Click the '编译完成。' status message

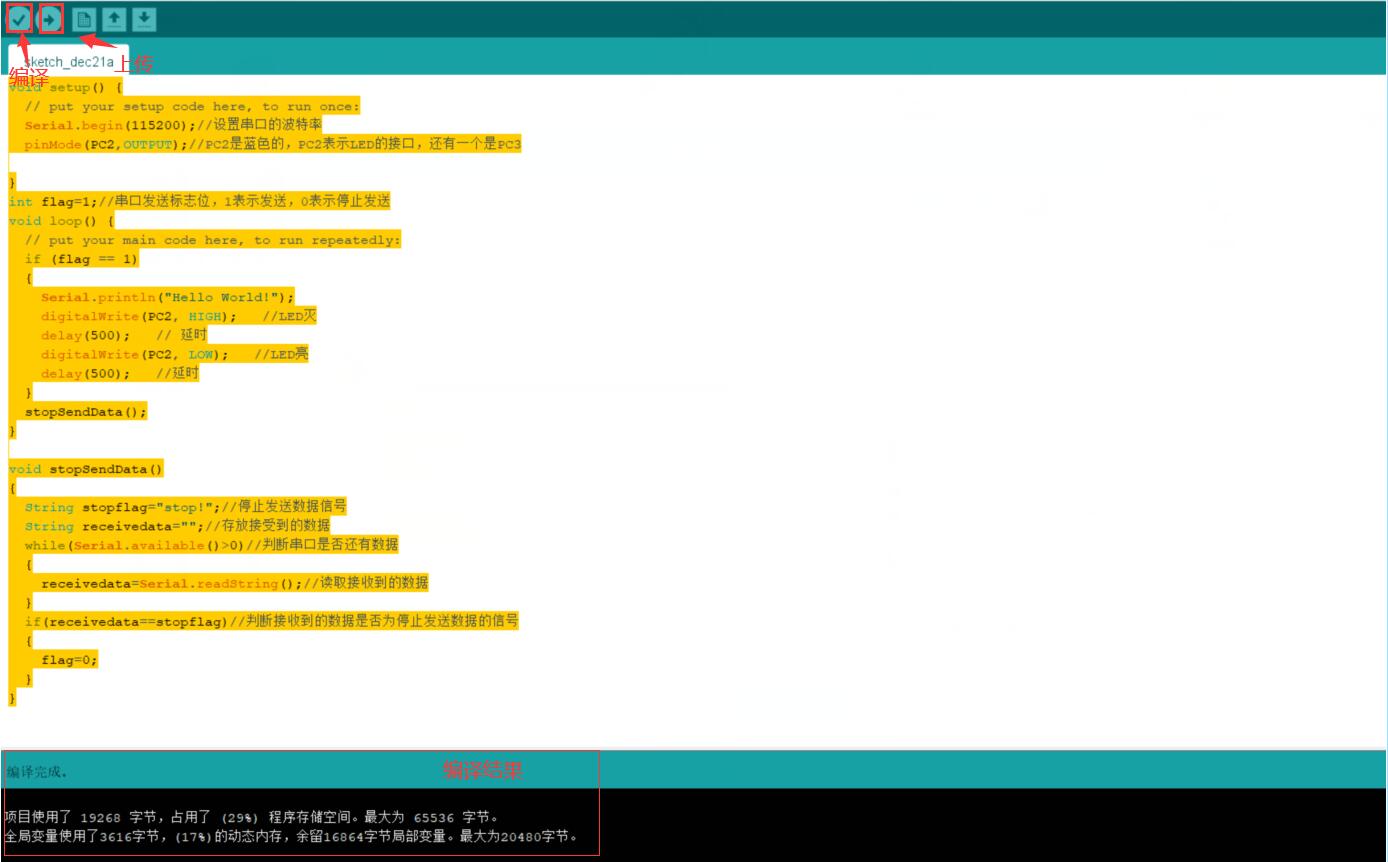[x=38, y=772]
